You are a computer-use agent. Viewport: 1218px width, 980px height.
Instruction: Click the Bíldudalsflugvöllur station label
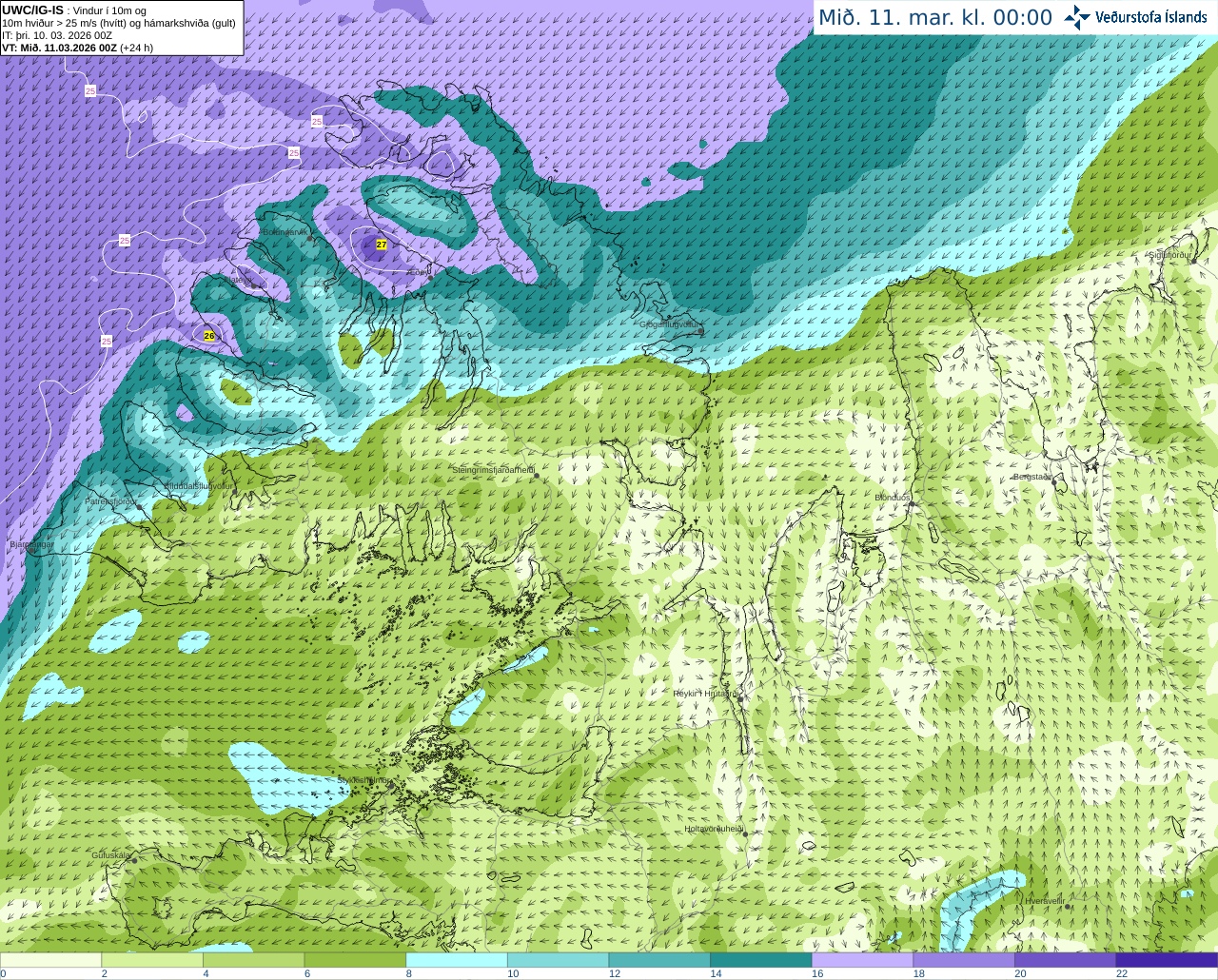(198, 485)
